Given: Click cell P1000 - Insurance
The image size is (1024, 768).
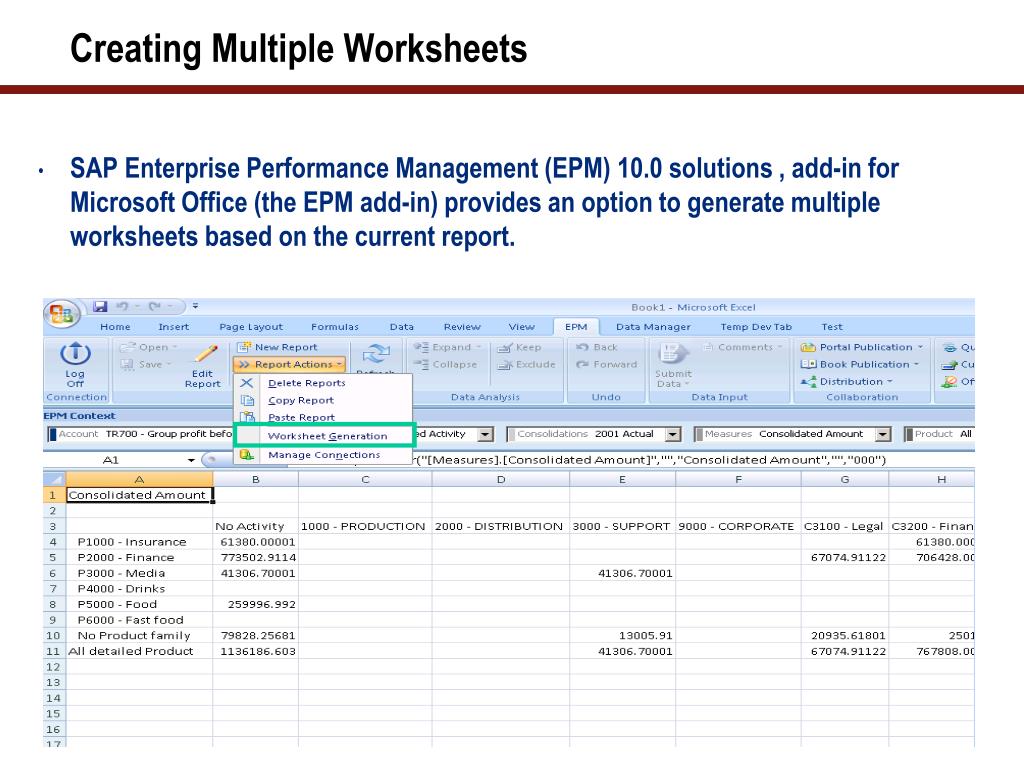Looking at the screenshot, I should [x=139, y=542].
